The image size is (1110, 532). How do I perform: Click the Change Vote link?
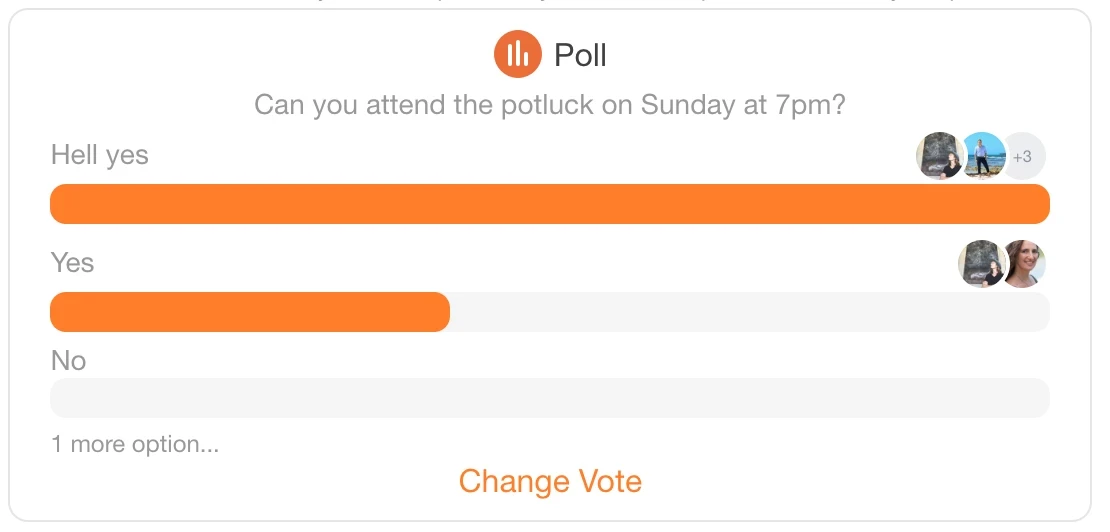click(x=550, y=481)
